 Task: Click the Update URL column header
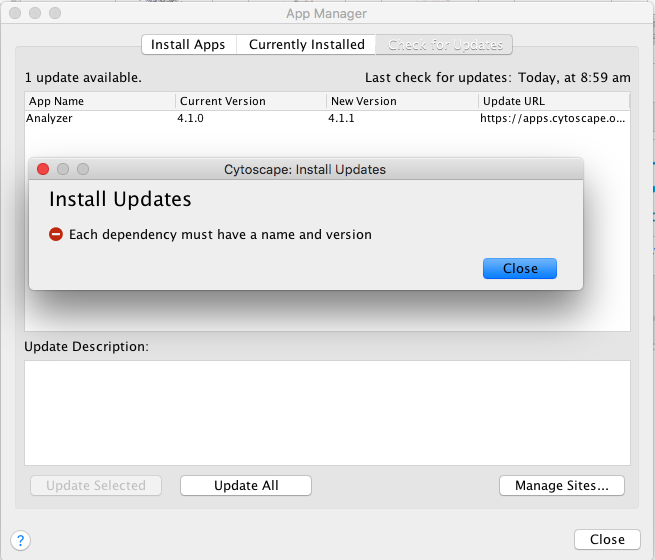click(x=554, y=101)
